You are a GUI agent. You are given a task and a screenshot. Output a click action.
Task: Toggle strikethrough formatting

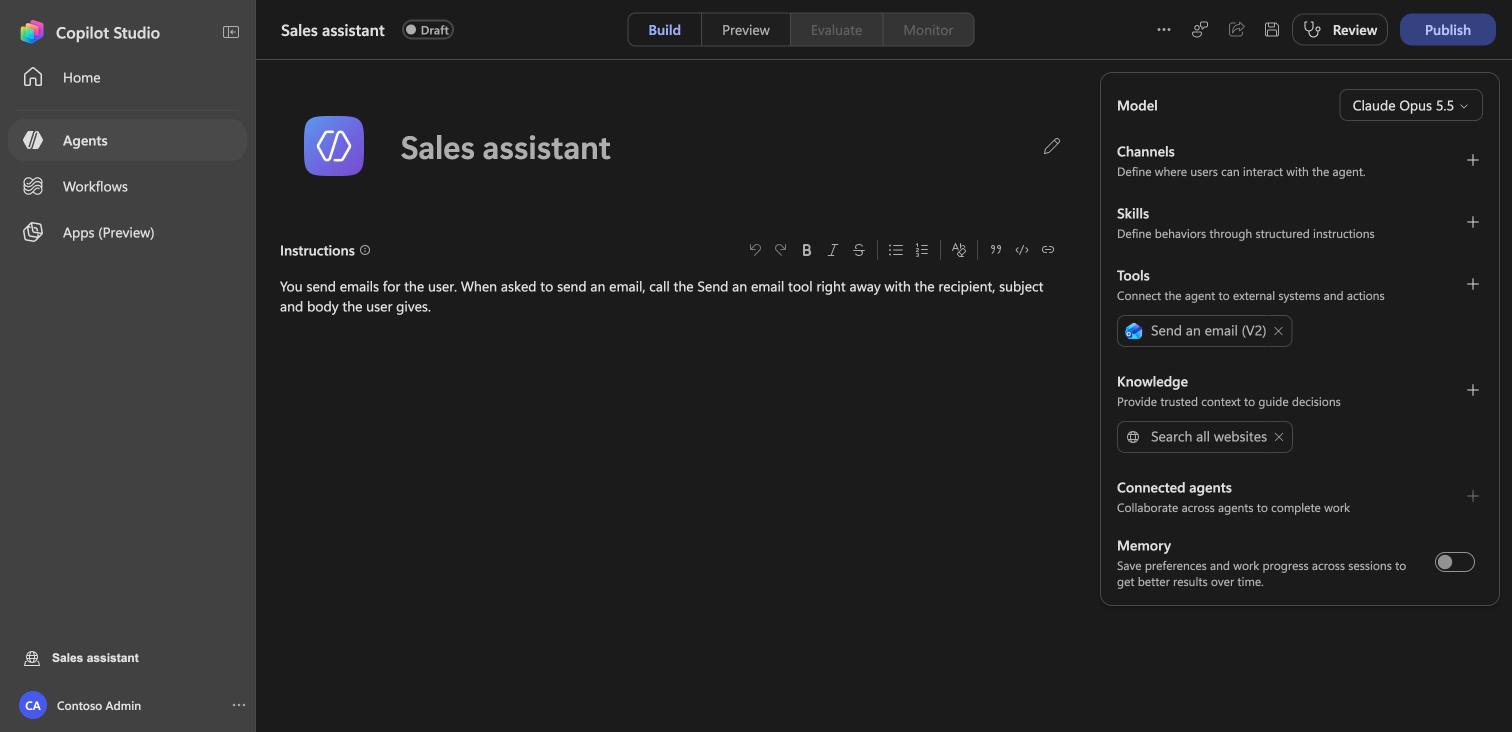(859, 250)
